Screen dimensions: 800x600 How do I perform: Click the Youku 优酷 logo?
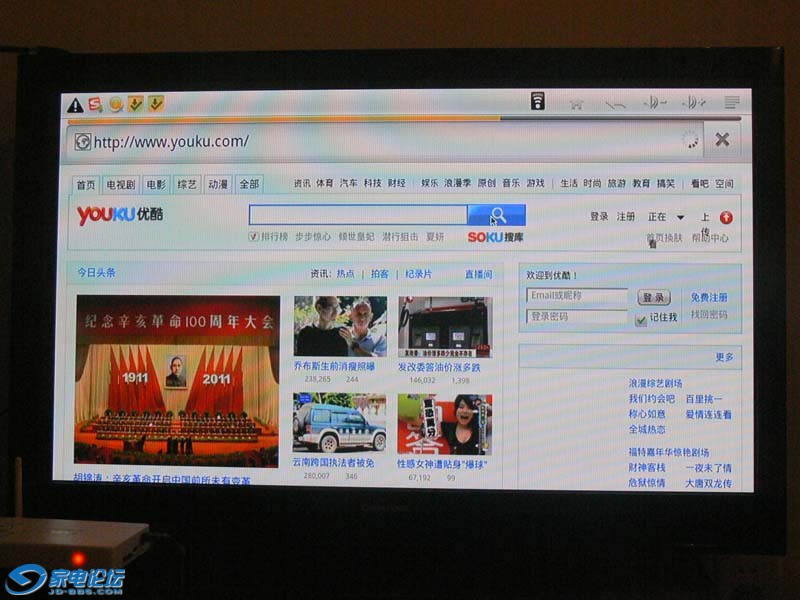tap(120, 215)
